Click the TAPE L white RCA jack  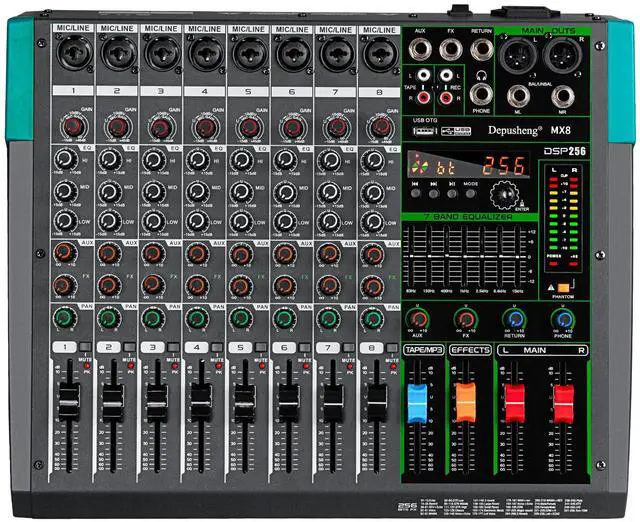tap(423, 75)
